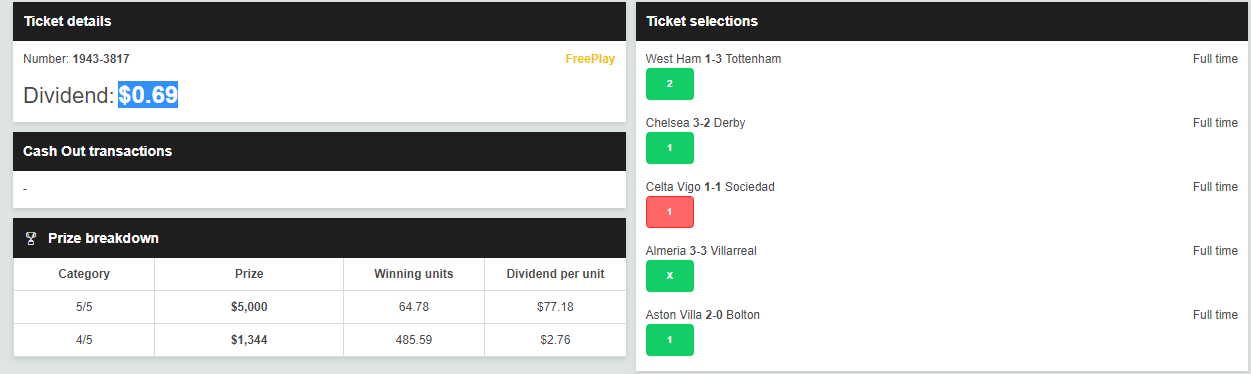
Task: Click the highlighted $0.69 dividend amount
Action: 148,95
